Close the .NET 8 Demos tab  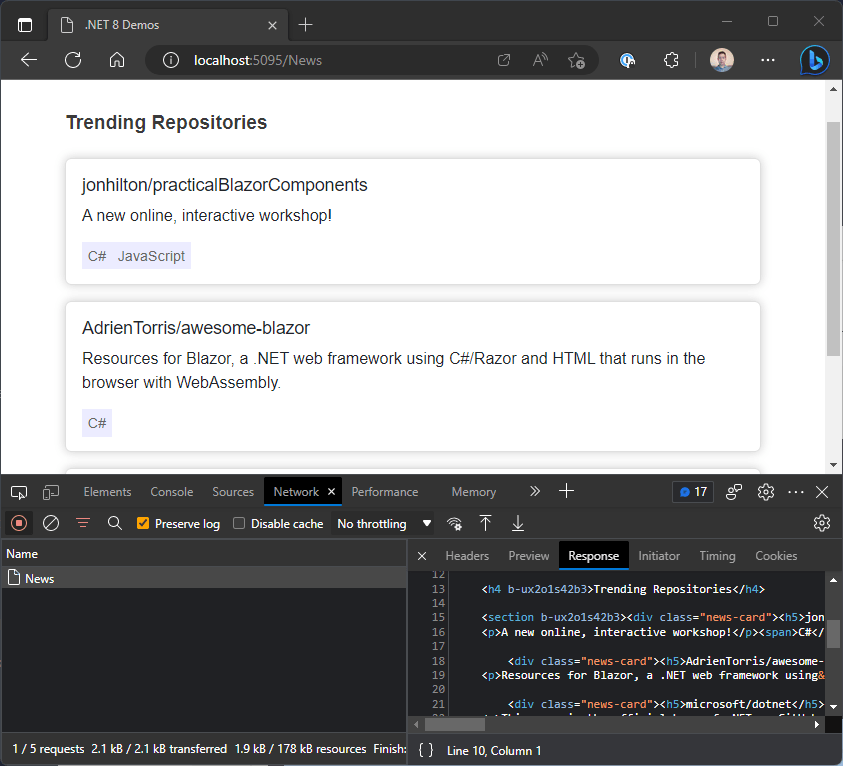pos(273,25)
